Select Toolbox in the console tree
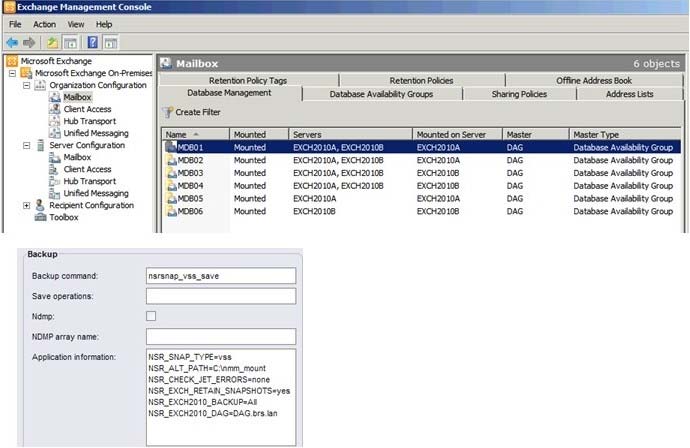 point(63,217)
